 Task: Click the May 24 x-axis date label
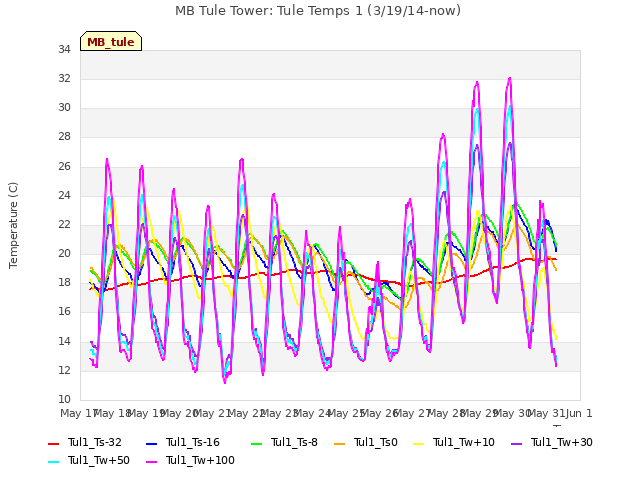pos(313,413)
